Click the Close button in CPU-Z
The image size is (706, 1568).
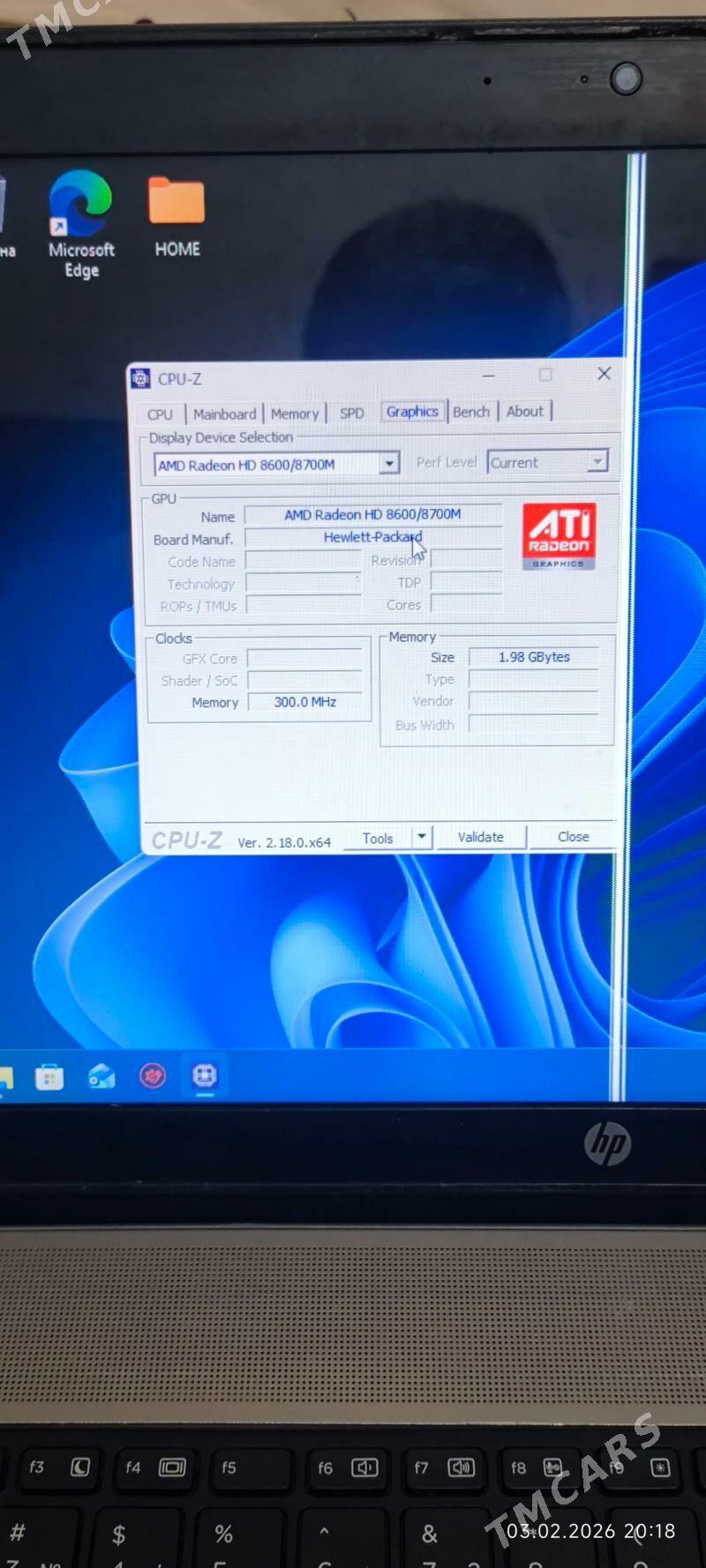573,836
